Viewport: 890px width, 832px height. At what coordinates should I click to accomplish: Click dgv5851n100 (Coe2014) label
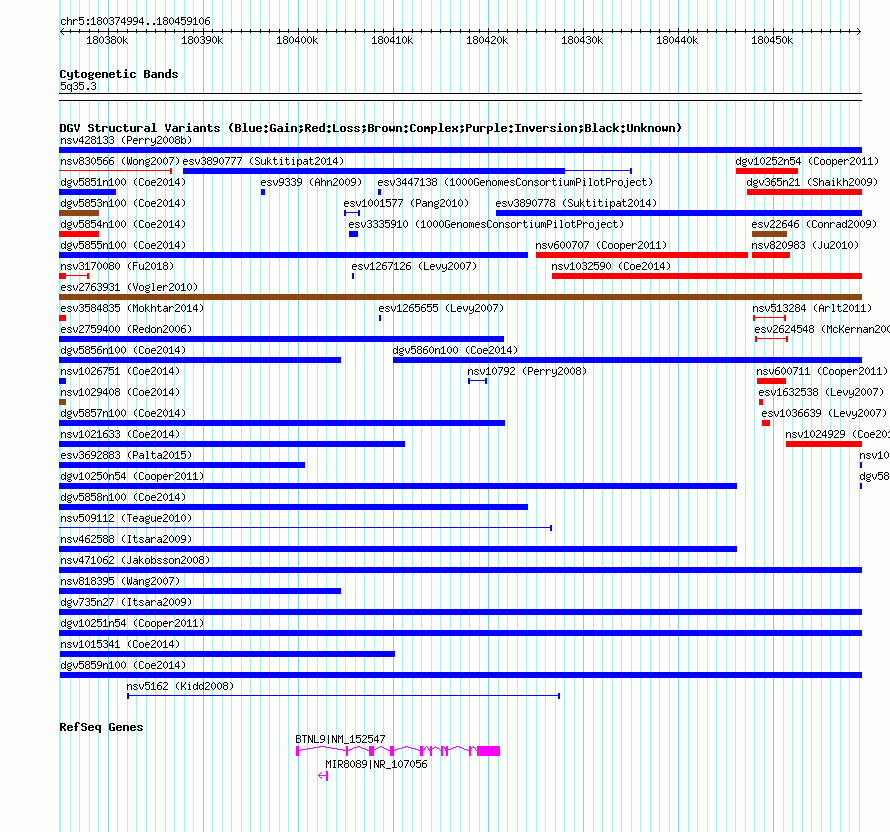(123, 182)
